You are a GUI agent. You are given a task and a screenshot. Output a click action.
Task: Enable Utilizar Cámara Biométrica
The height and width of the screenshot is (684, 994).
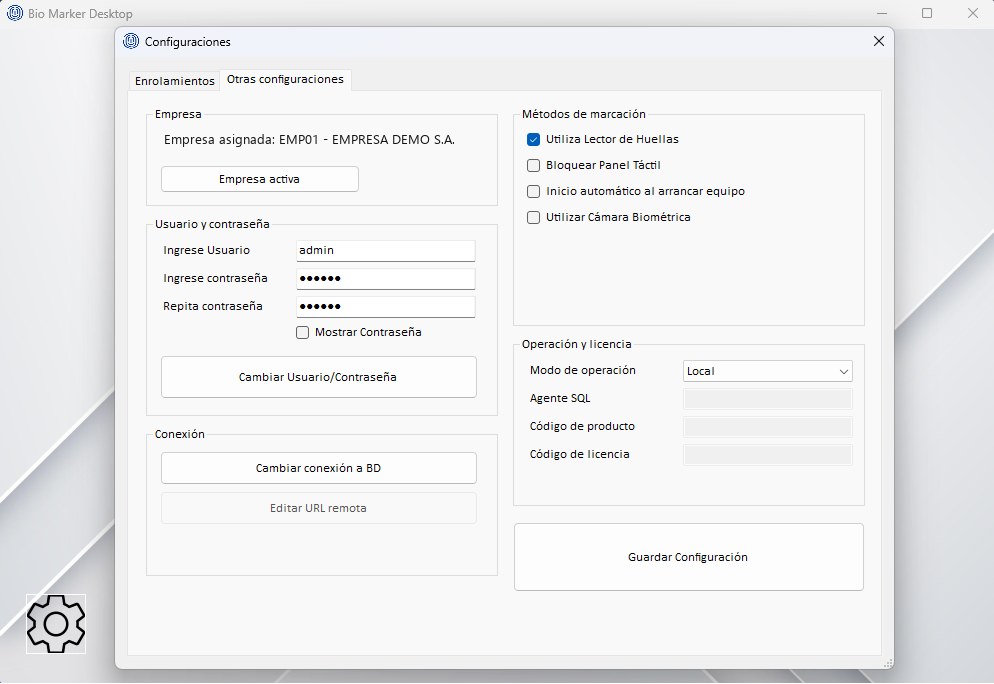(533, 217)
